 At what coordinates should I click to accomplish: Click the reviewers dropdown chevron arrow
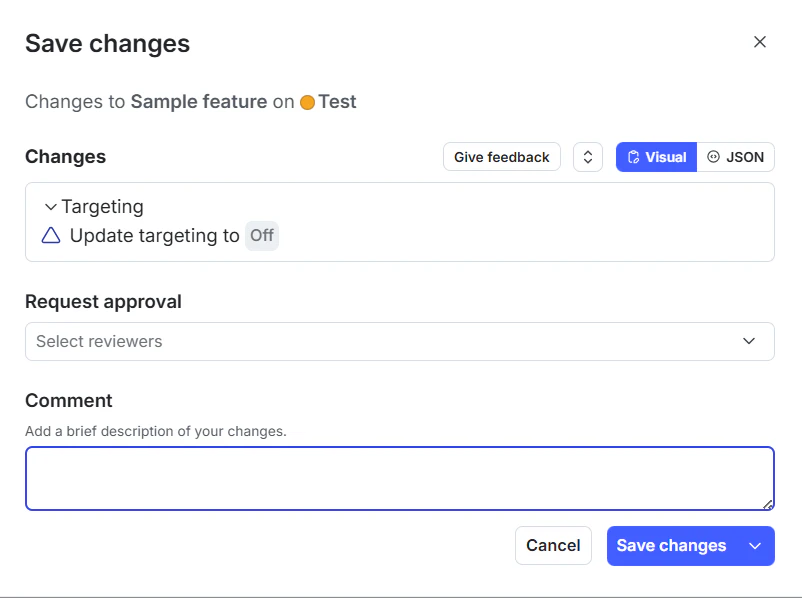pos(749,341)
